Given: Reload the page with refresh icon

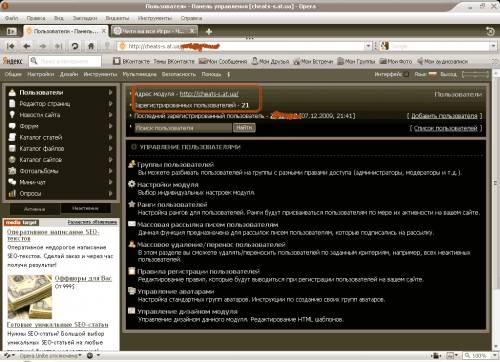Looking at the screenshot, I should click(75, 46).
